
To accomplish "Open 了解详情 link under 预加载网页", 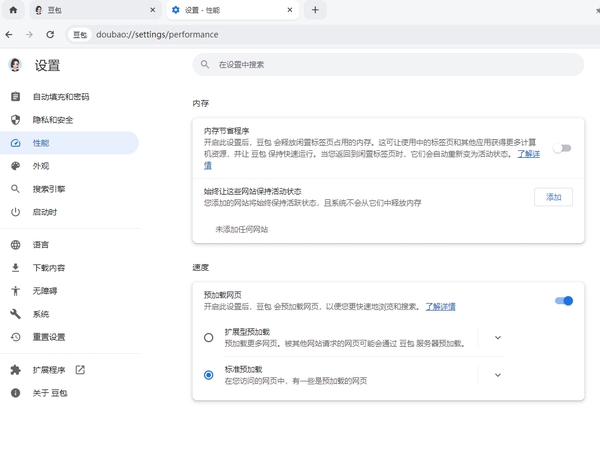I will [440, 306].
